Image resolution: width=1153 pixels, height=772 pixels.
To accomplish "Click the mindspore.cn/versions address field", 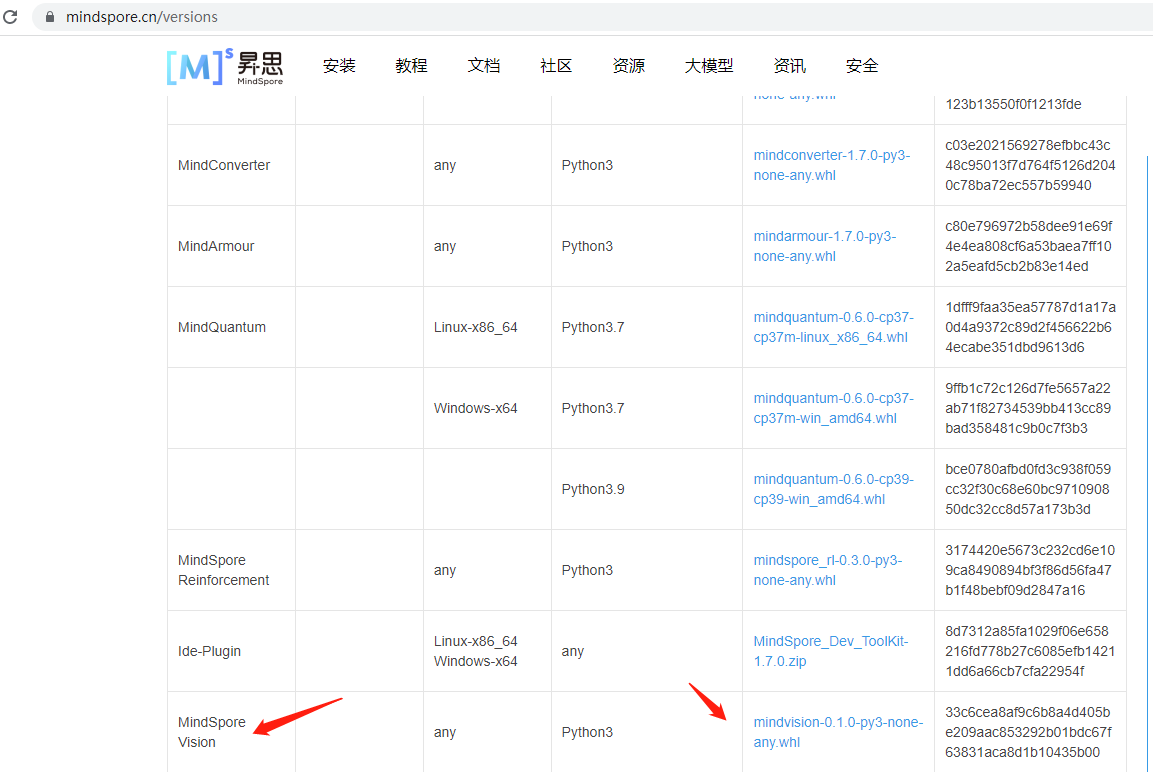I will (142, 16).
